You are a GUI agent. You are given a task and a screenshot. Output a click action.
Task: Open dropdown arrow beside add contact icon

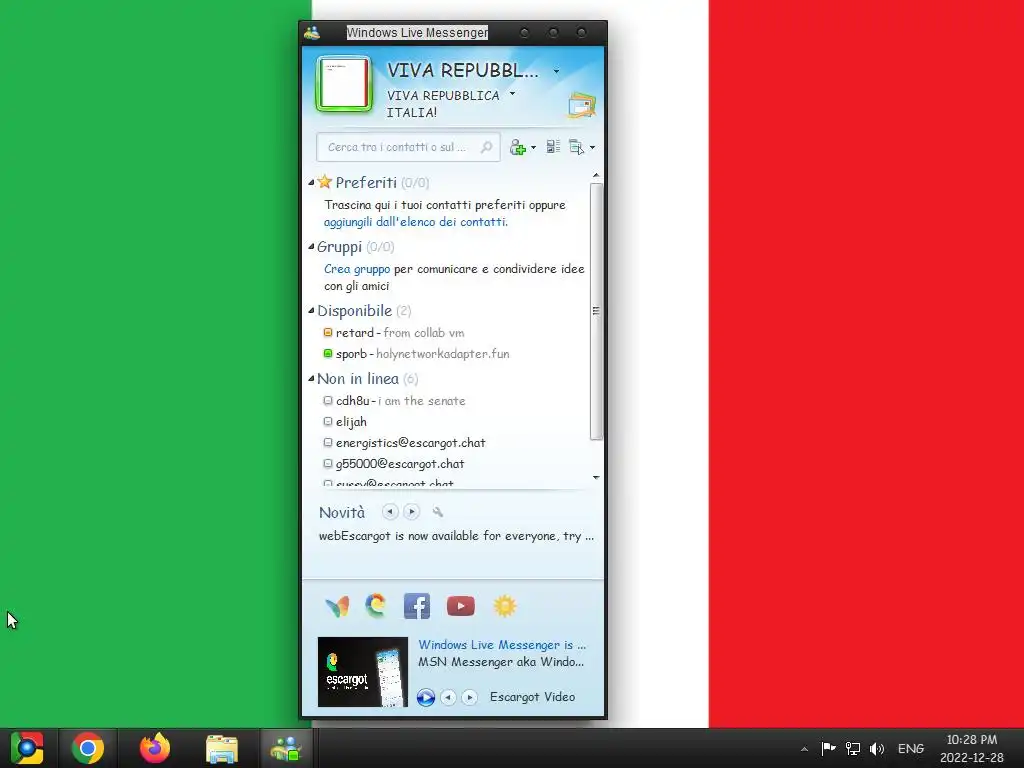point(534,148)
